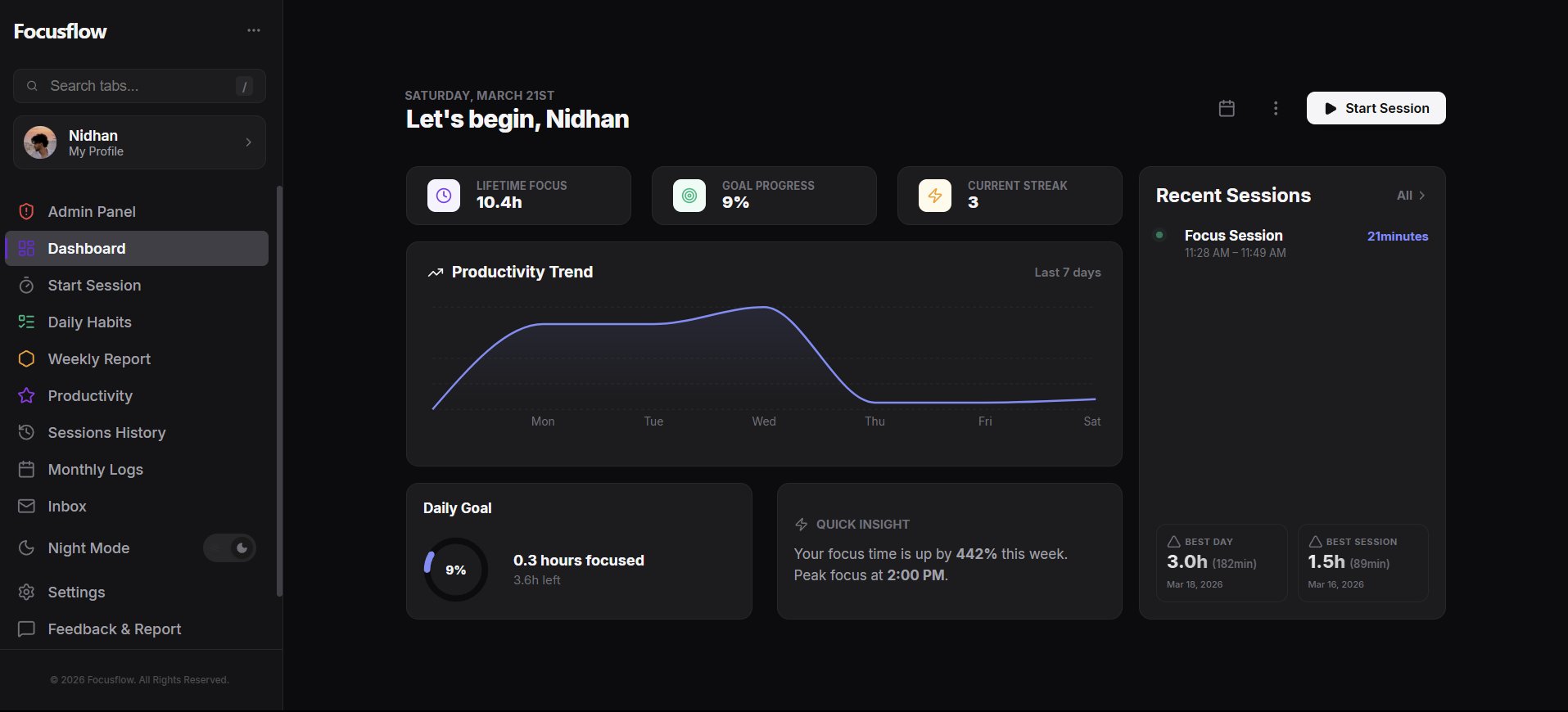Screen dimensions: 1568x712
Task: Click the Admin Panel shield icon
Action: (26, 212)
